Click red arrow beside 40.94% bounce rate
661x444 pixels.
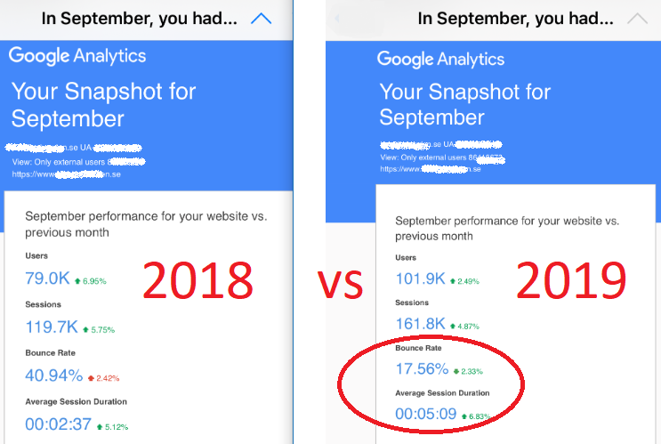90,379
